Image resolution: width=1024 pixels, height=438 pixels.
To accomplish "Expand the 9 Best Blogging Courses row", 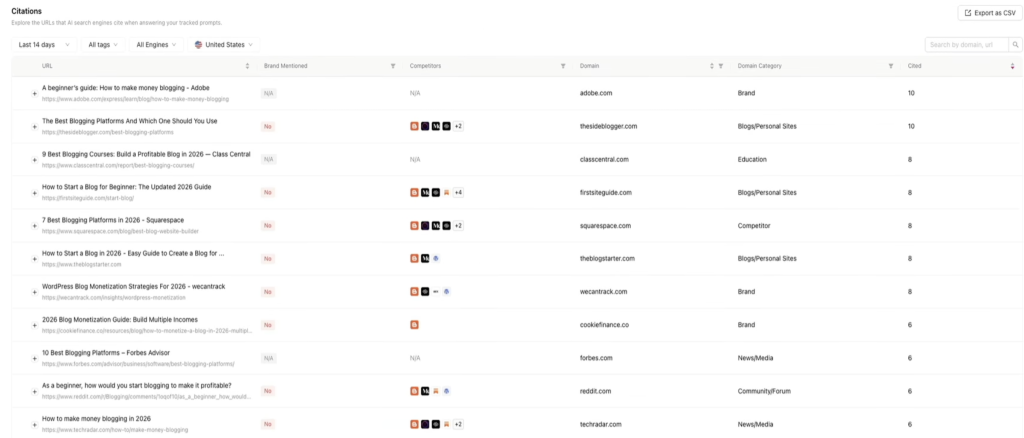I will (35, 160).
